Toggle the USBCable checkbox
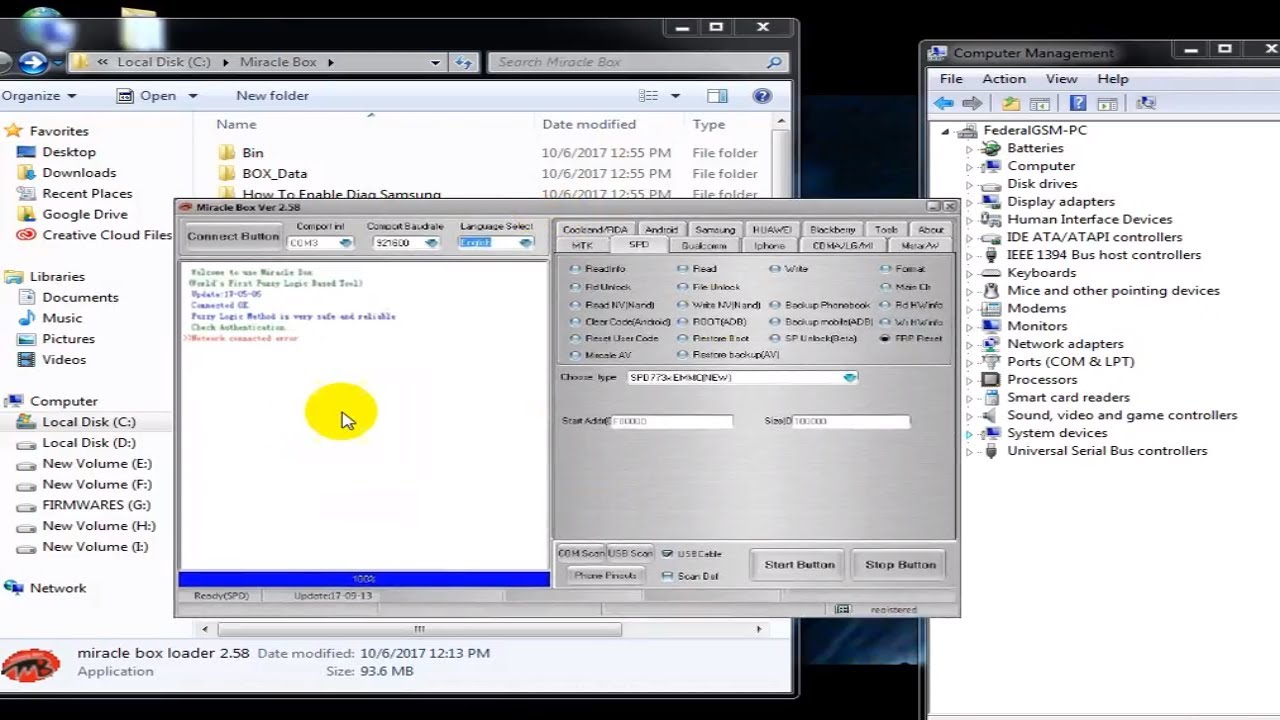 point(667,554)
